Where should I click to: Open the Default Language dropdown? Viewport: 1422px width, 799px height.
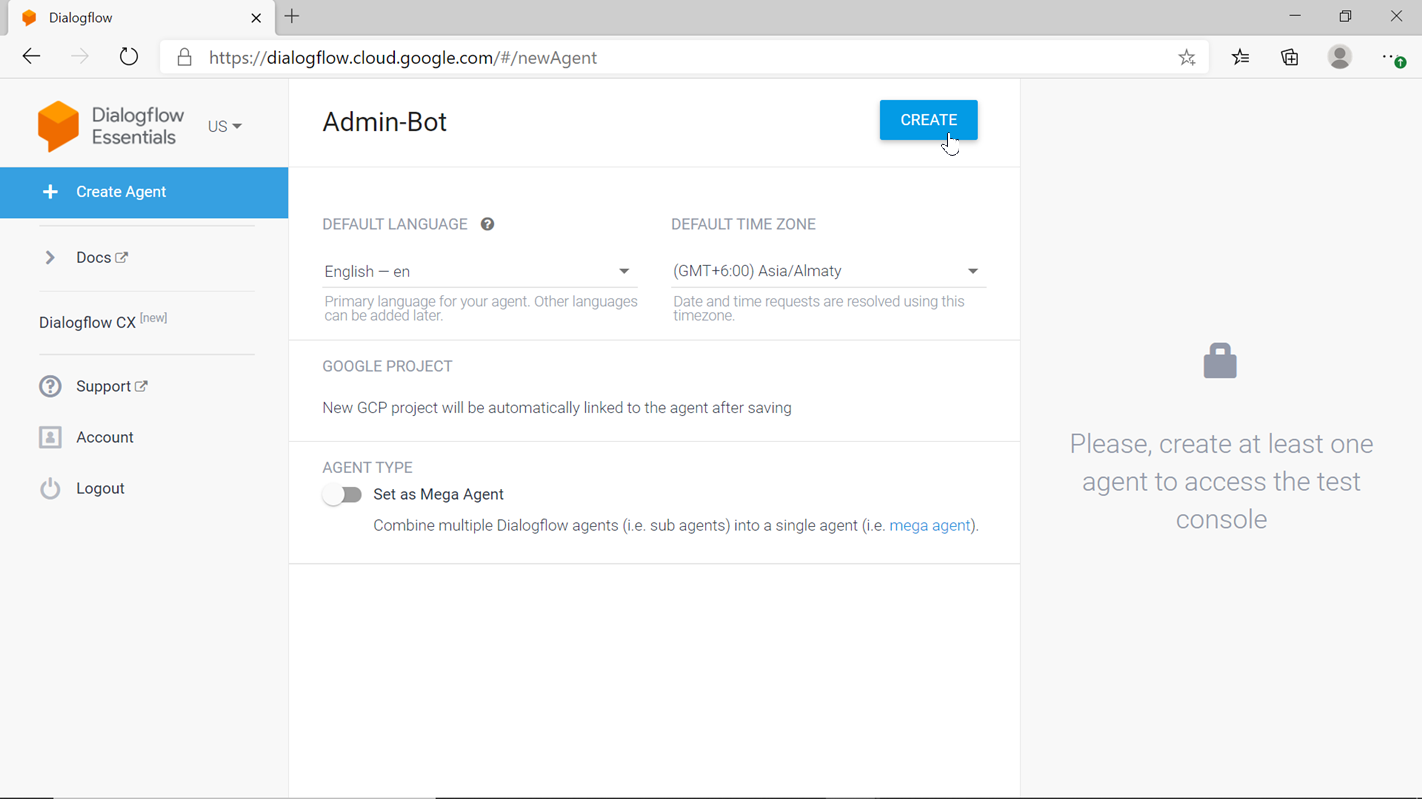coord(478,271)
